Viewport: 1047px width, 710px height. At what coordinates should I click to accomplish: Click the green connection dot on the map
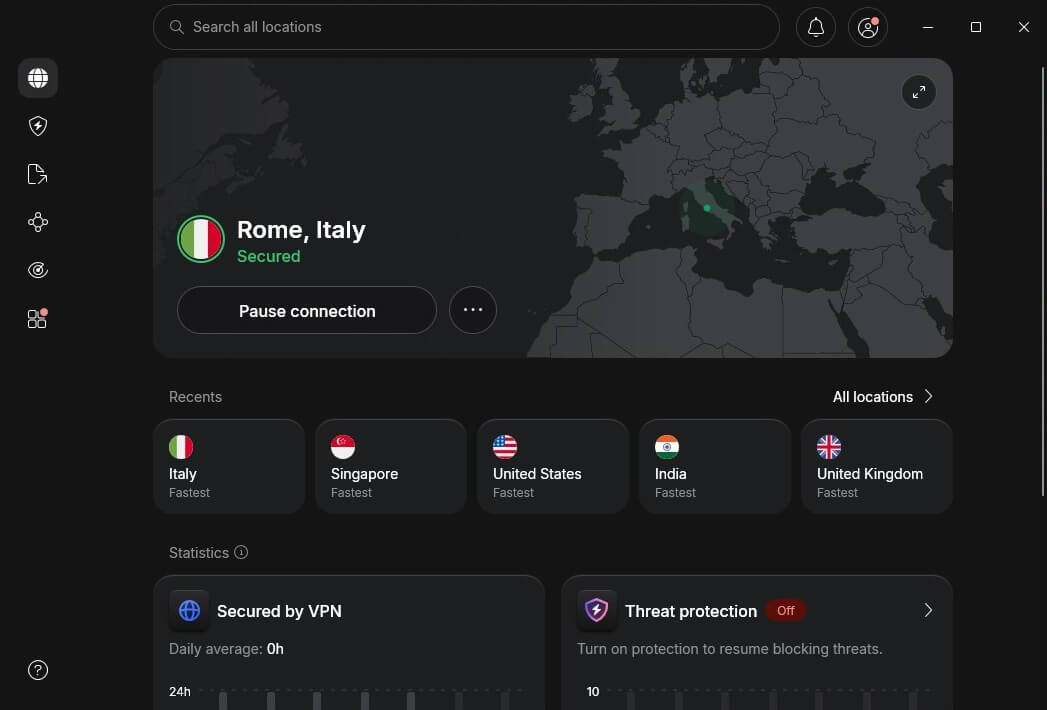coord(707,208)
